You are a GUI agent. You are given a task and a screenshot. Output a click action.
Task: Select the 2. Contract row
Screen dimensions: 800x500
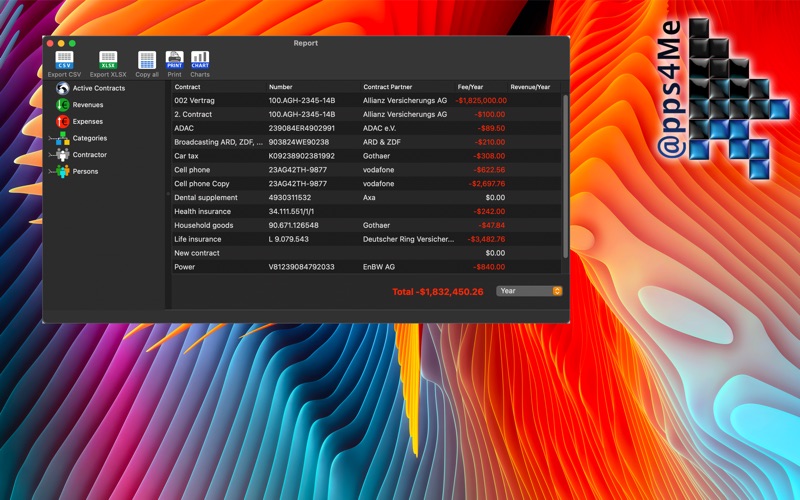[x=366, y=114]
